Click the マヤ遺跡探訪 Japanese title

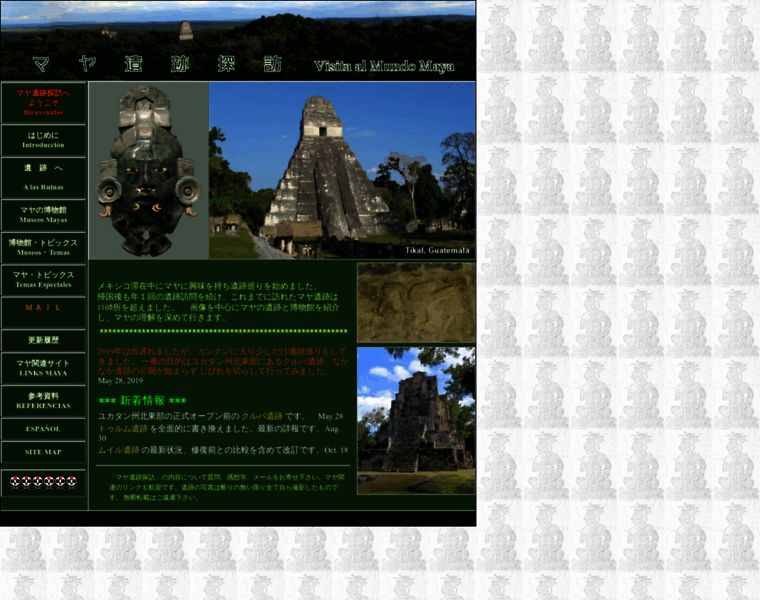157,64
